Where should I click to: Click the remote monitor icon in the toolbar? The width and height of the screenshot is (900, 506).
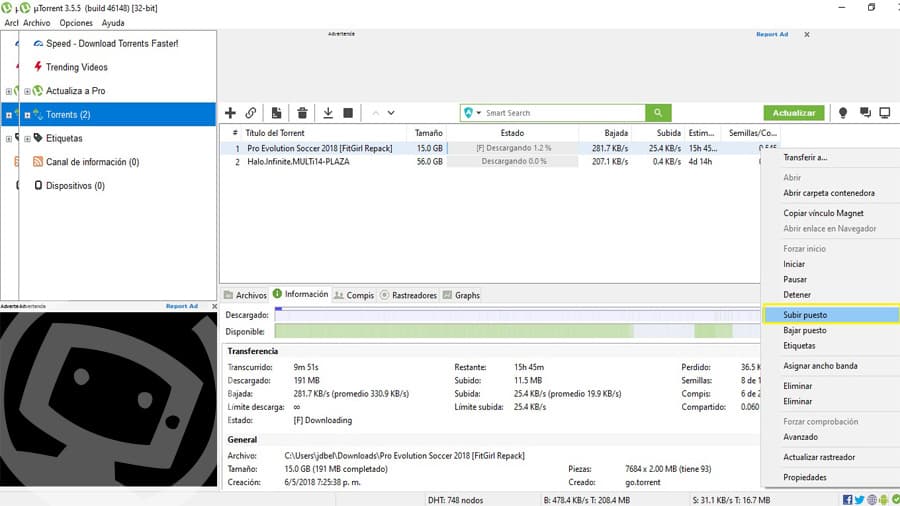[885, 112]
